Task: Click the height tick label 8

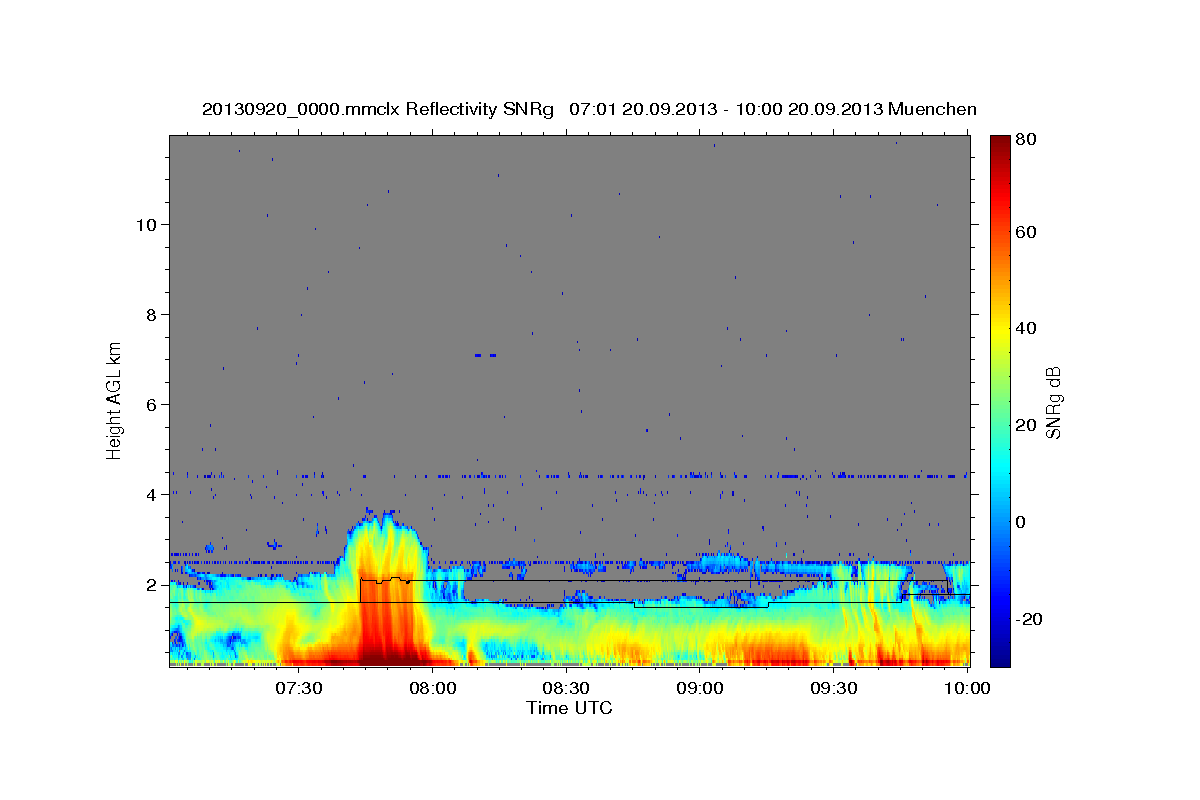Action: coord(151,314)
